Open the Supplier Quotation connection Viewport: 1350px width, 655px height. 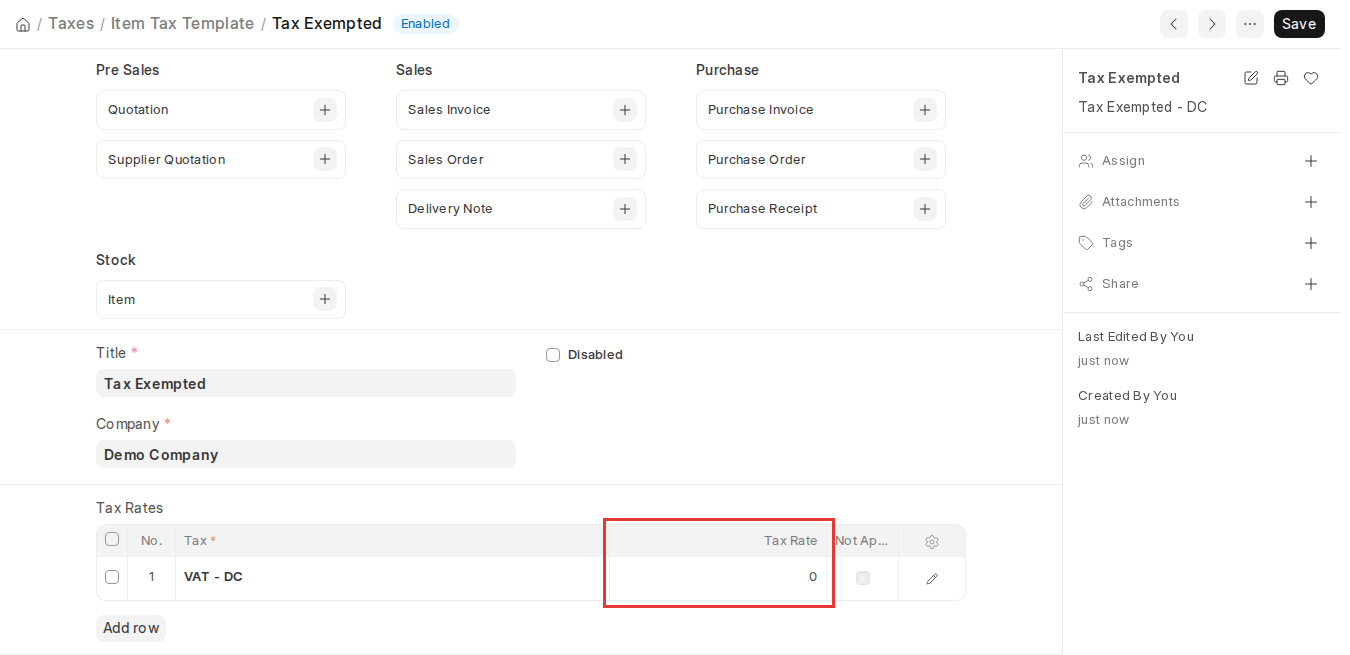pyautogui.click(x=167, y=160)
